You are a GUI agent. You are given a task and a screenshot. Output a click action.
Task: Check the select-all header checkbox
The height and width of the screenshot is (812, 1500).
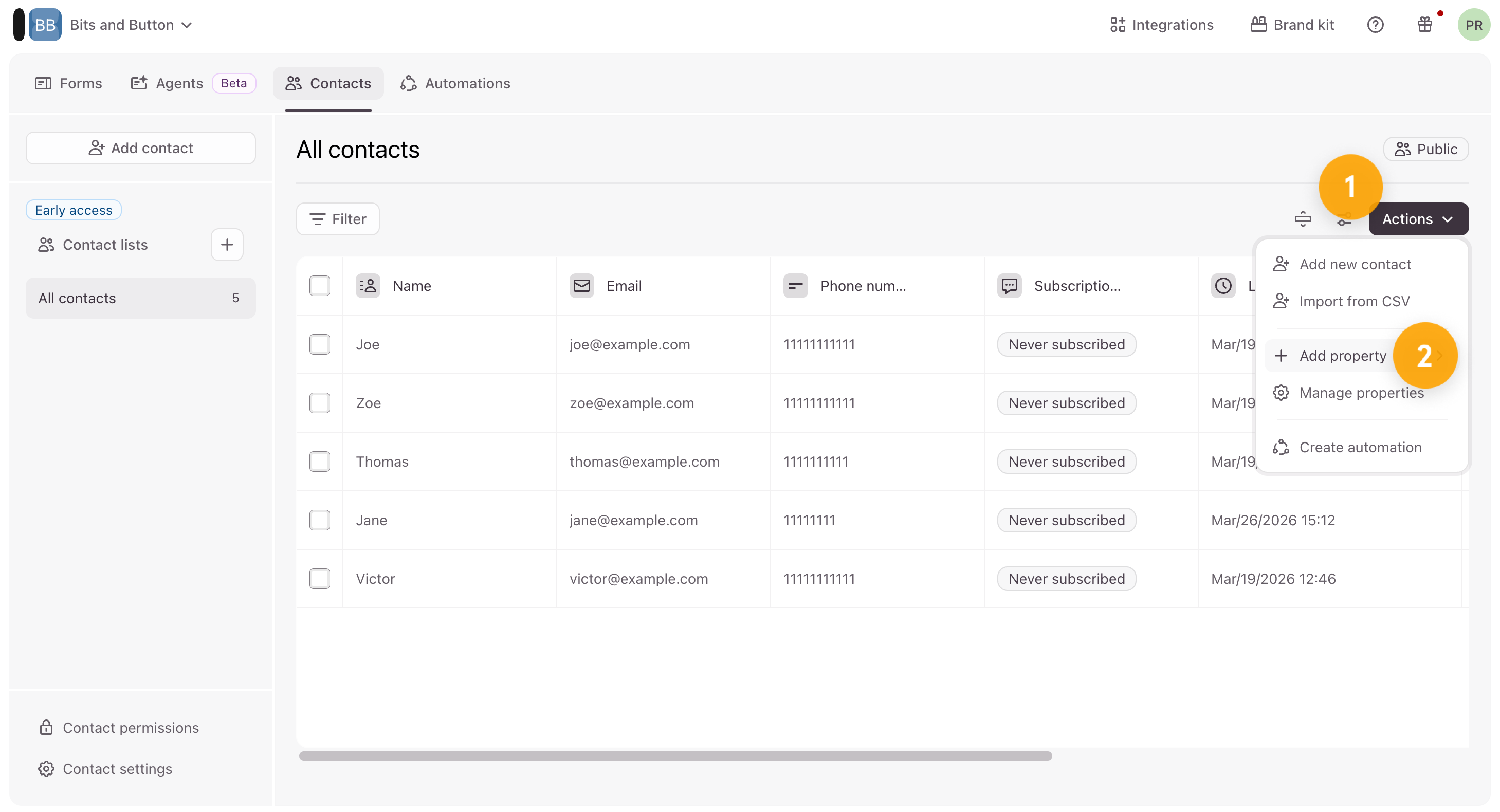click(x=320, y=286)
